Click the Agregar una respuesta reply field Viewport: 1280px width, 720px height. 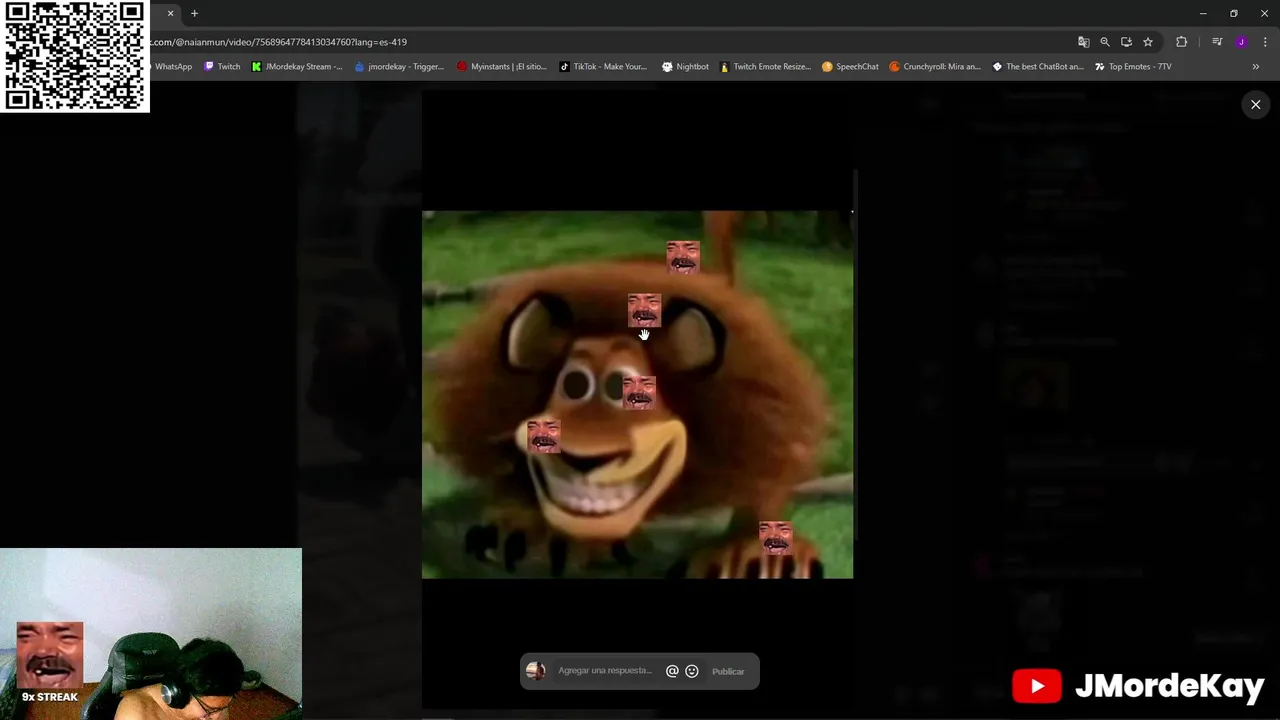pyautogui.click(x=605, y=671)
